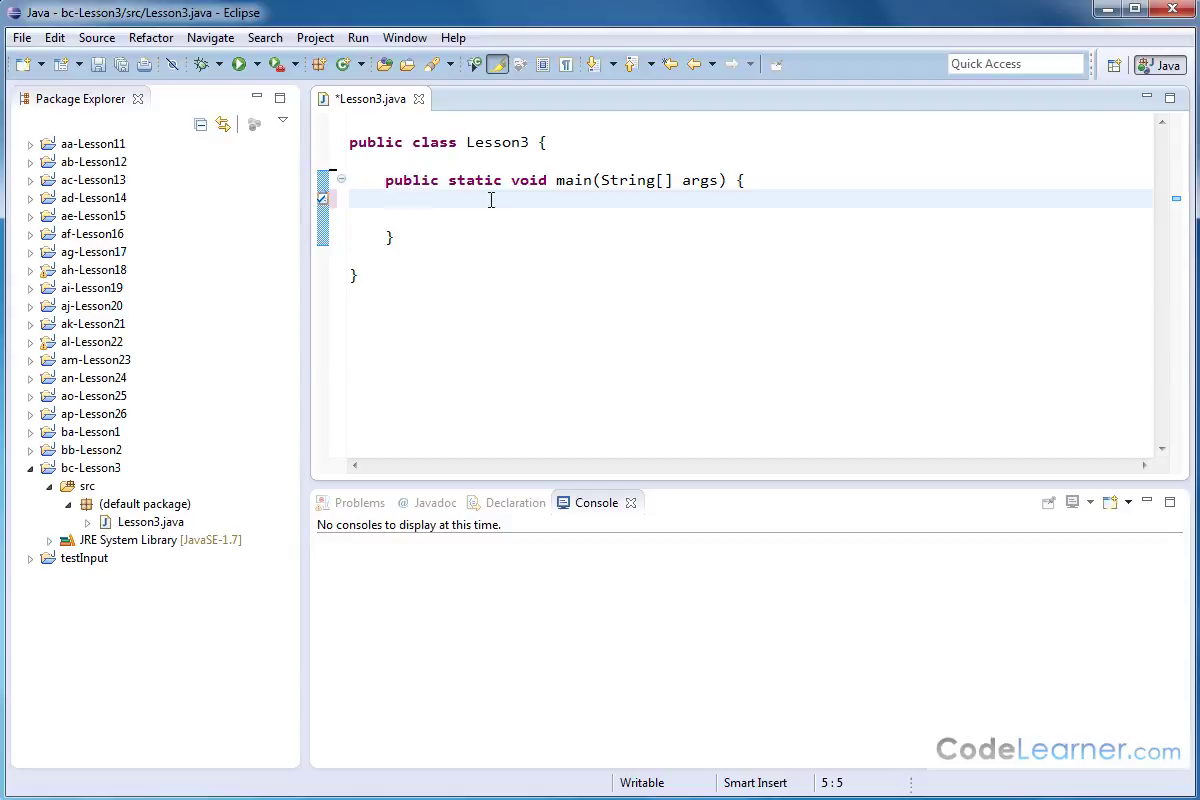Click the Open Console icon
Viewport: 1200px width, 800px height.
pos(1110,502)
